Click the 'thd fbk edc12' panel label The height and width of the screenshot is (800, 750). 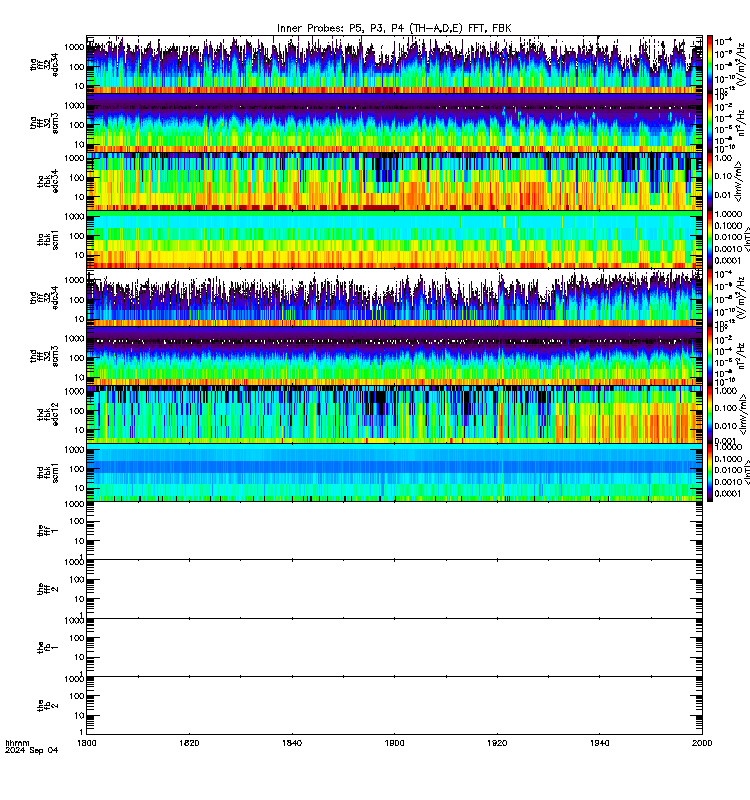[x=48, y=414]
